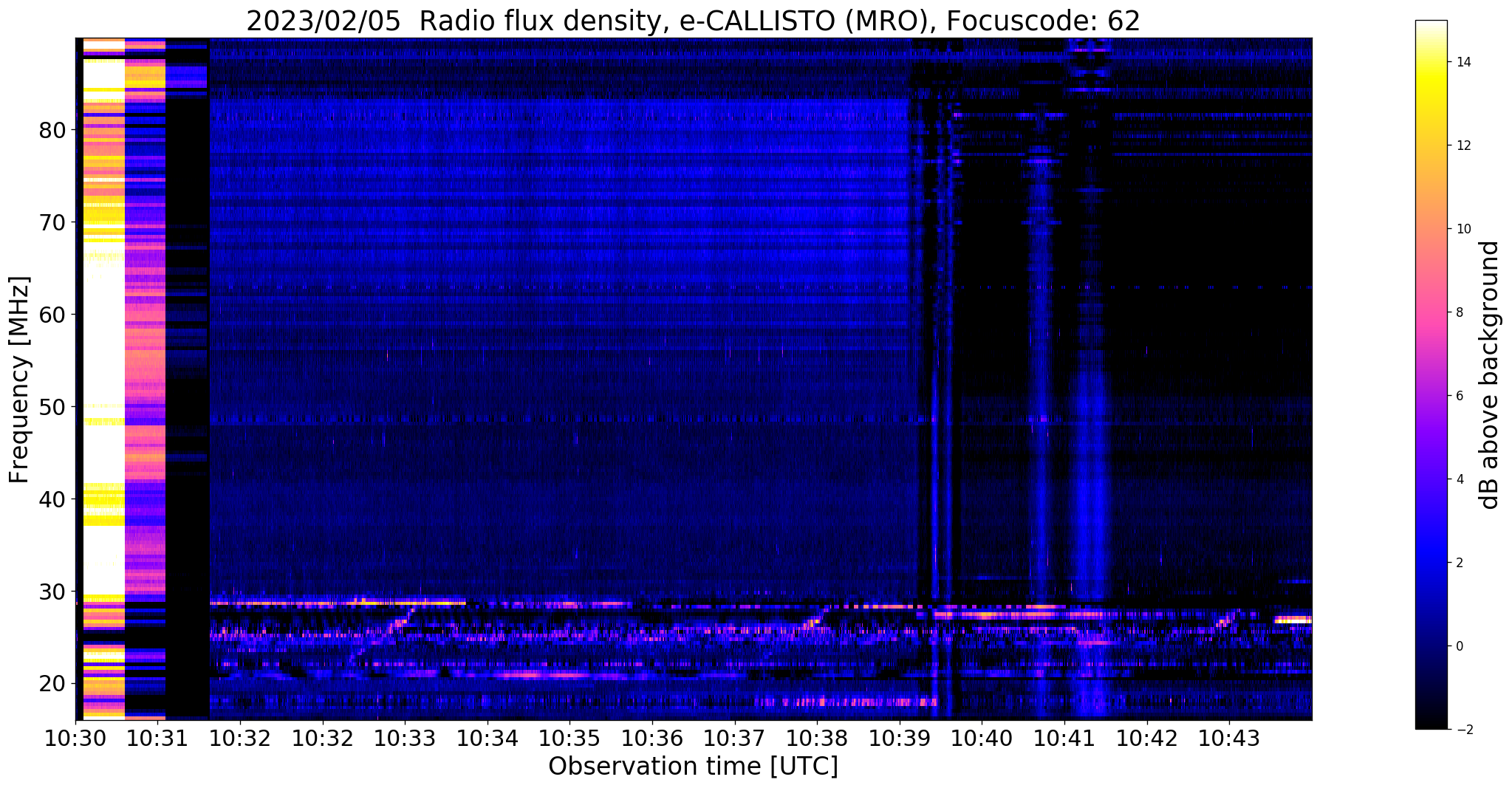The width and height of the screenshot is (1512, 788).
Task: Click the pink emission band near 21 MHz at 10:35
Action: (x=547, y=674)
